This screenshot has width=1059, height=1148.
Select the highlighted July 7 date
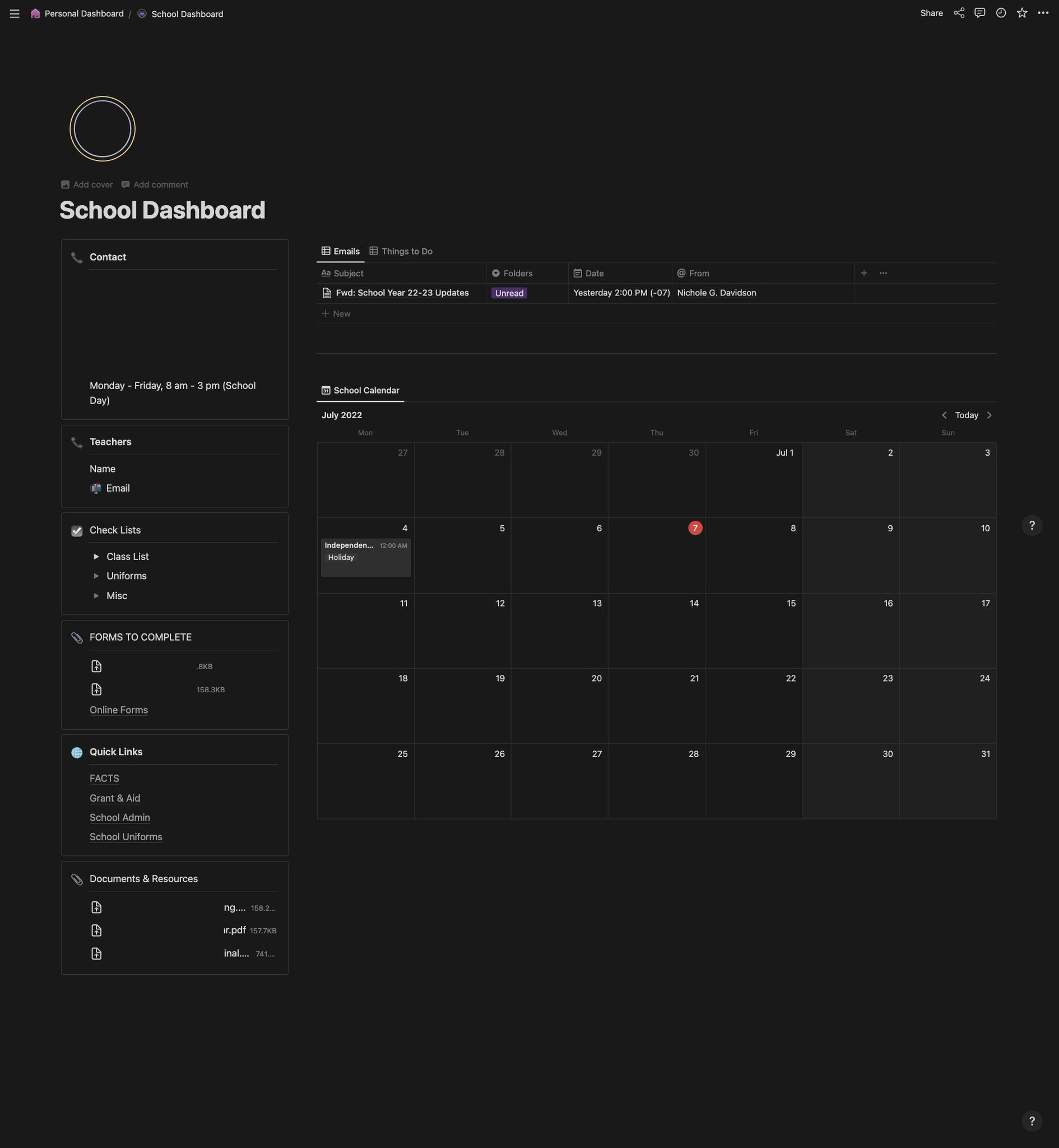click(695, 529)
